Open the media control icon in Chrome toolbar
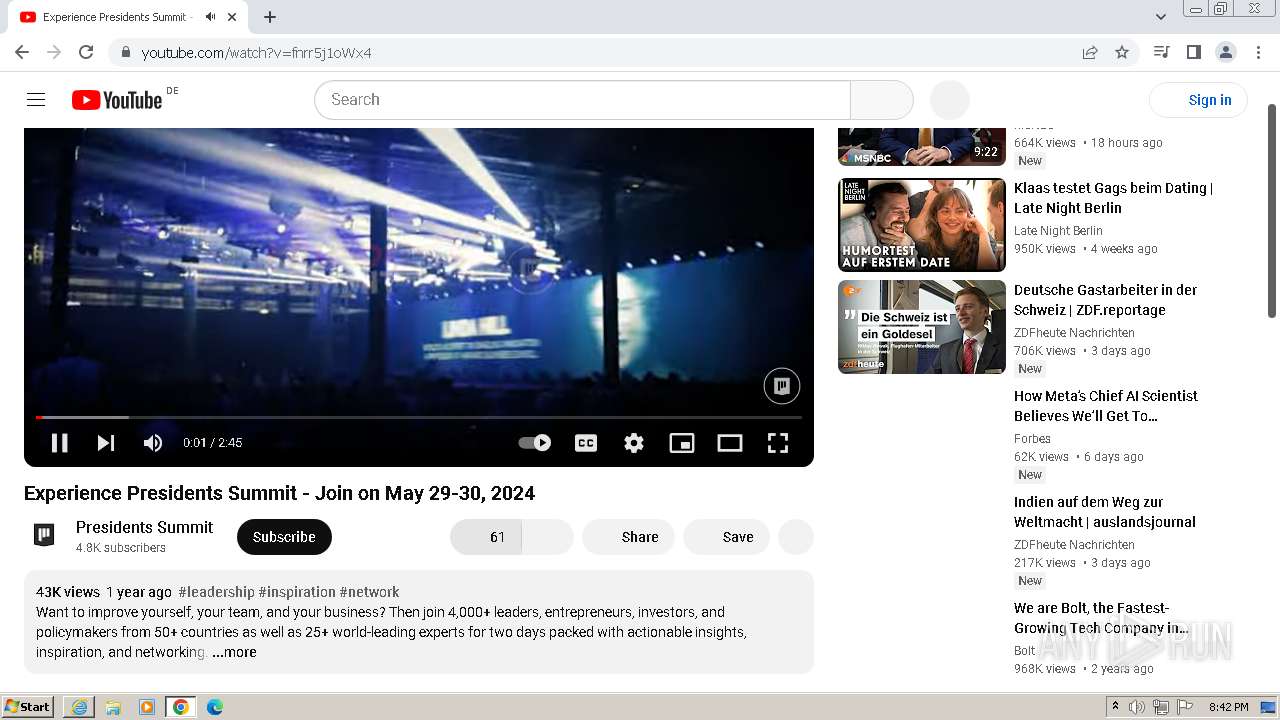Image resolution: width=1280 pixels, height=720 pixels. point(1161,52)
